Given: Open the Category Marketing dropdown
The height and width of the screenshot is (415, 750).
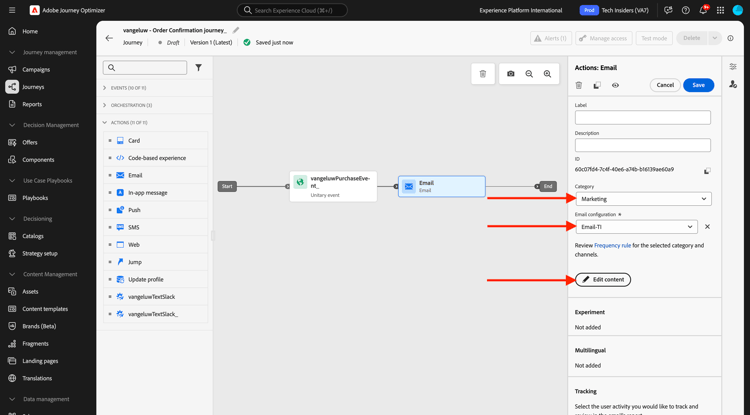Looking at the screenshot, I should pos(643,199).
